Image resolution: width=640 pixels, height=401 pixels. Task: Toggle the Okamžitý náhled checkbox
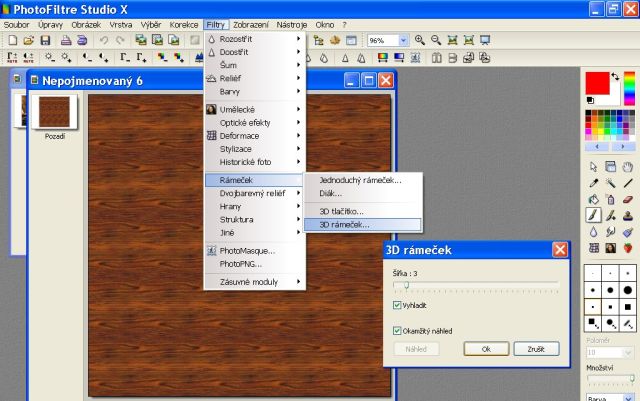point(397,331)
